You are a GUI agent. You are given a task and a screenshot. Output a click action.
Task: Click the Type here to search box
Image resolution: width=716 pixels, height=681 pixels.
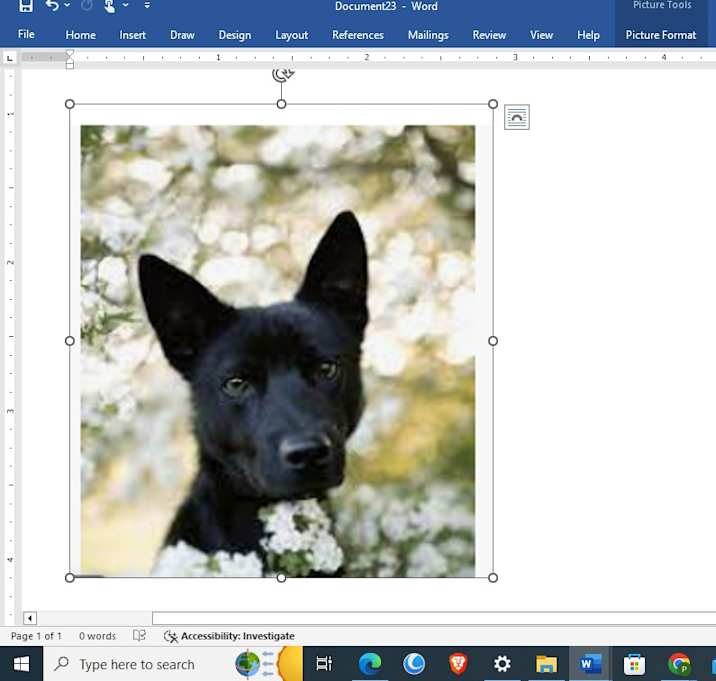pos(137,664)
